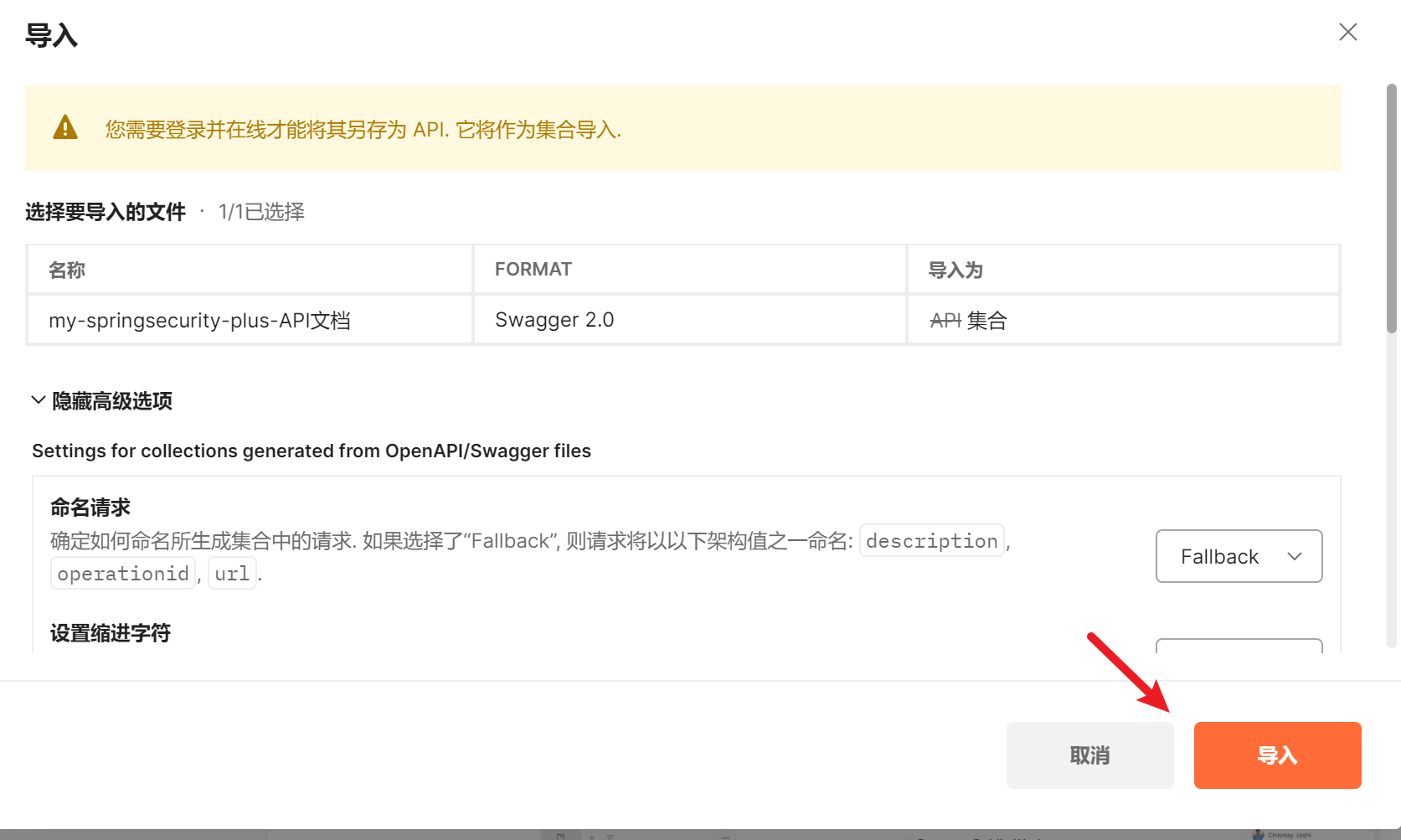Click the API 集合 import type cell
This screenshot has height=840, width=1401.
click(968, 320)
